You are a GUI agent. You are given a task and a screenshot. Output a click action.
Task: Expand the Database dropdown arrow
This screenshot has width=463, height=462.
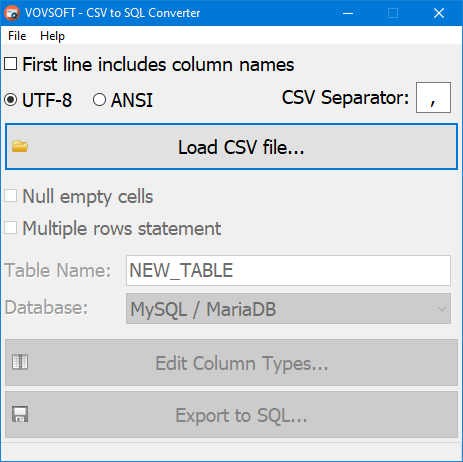pos(442,309)
